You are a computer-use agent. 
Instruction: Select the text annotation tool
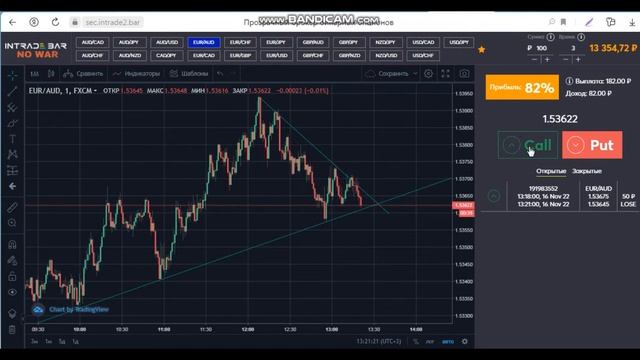tap(13, 139)
